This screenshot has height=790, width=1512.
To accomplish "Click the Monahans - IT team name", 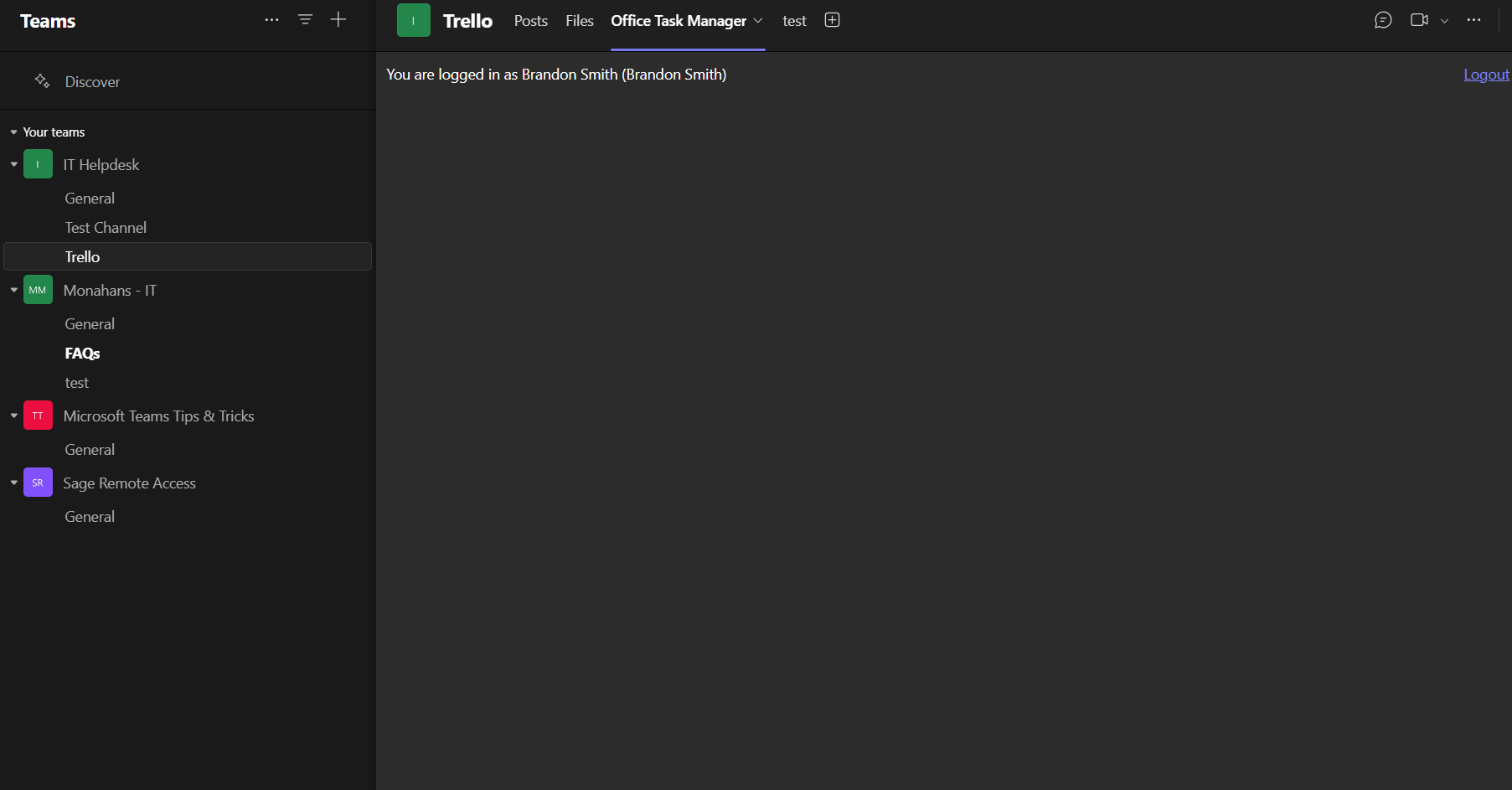I will tap(110, 291).
